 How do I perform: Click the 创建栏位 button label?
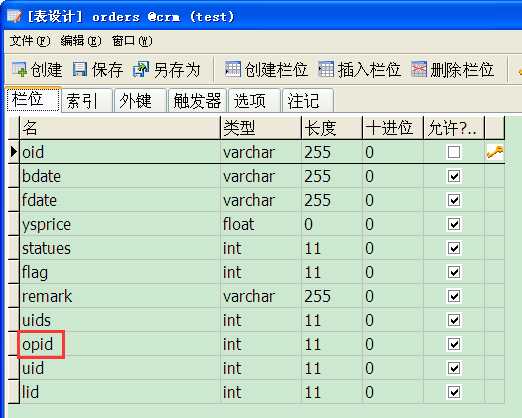pos(276,70)
